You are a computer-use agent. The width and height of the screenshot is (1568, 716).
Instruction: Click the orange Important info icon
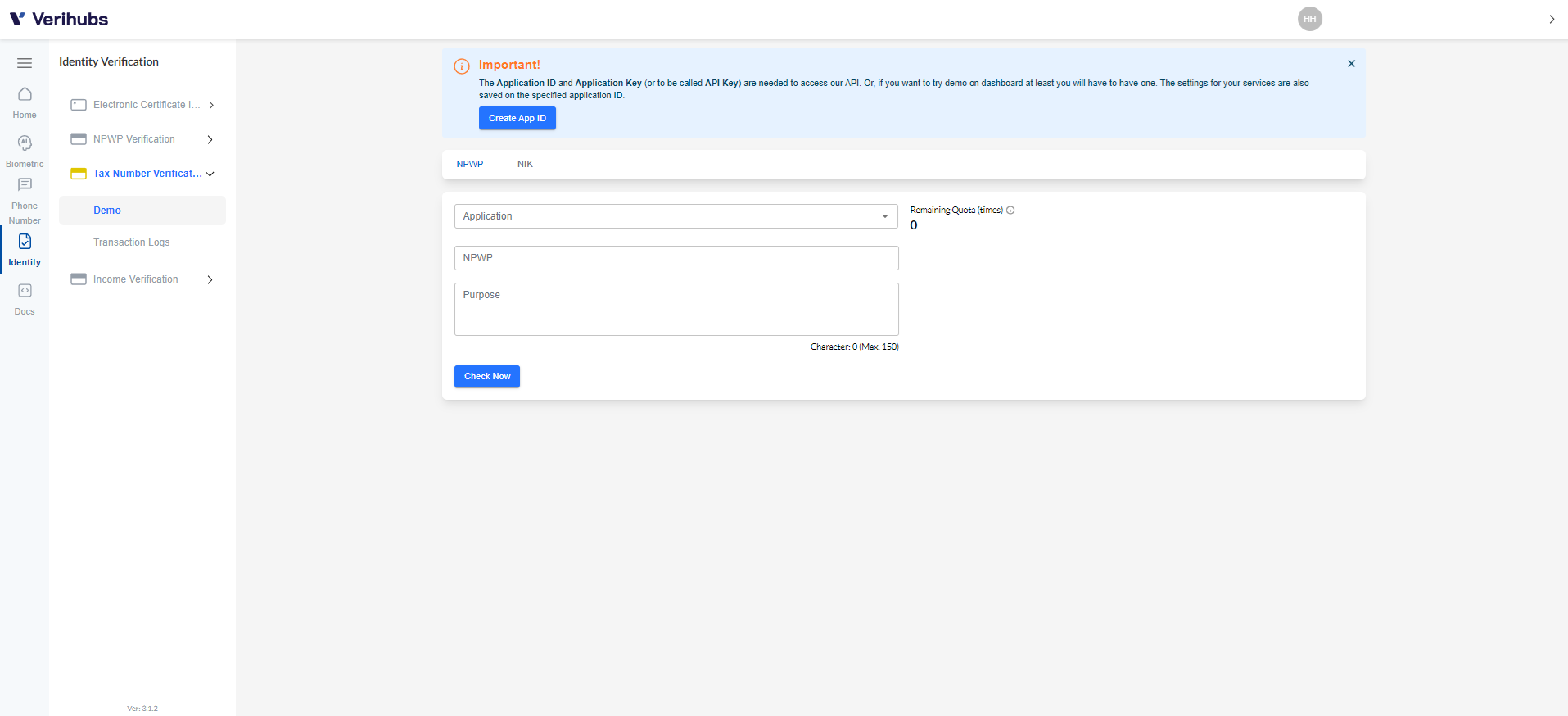pyautogui.click(x=462, y=66)
